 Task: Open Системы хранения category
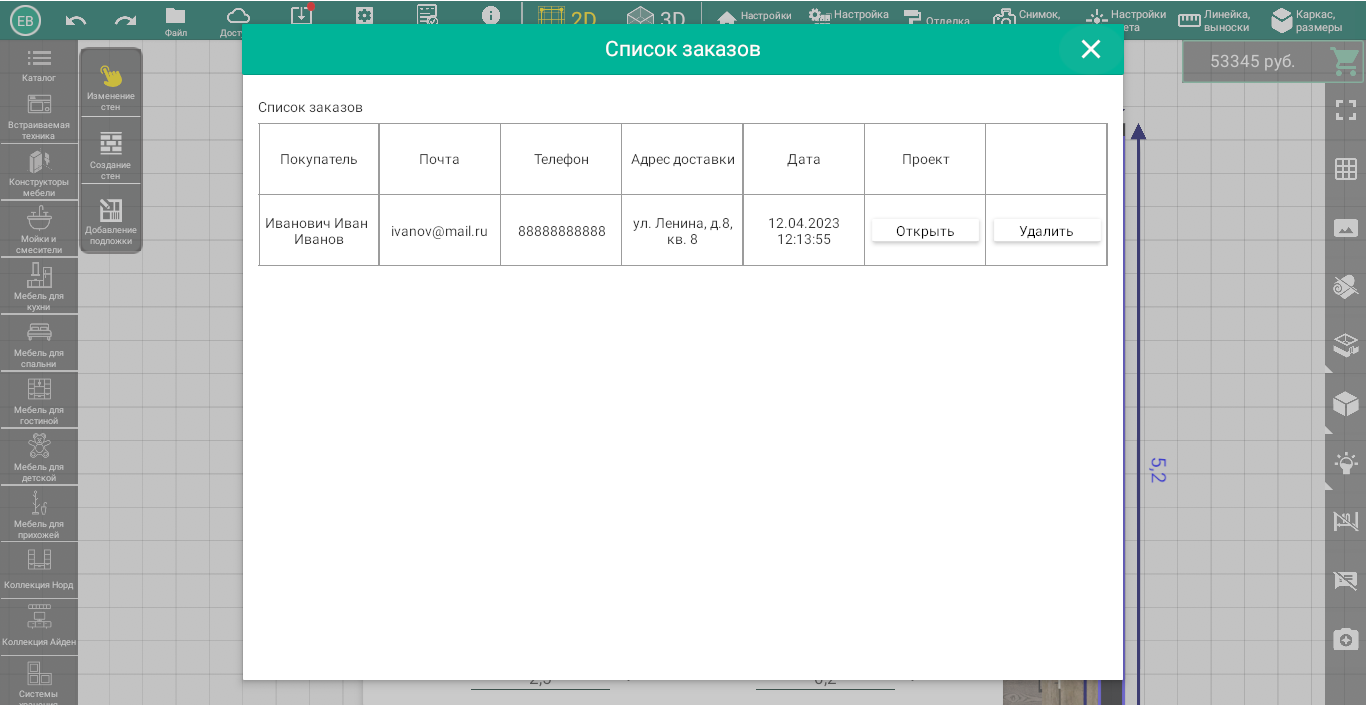click(39, 682)
